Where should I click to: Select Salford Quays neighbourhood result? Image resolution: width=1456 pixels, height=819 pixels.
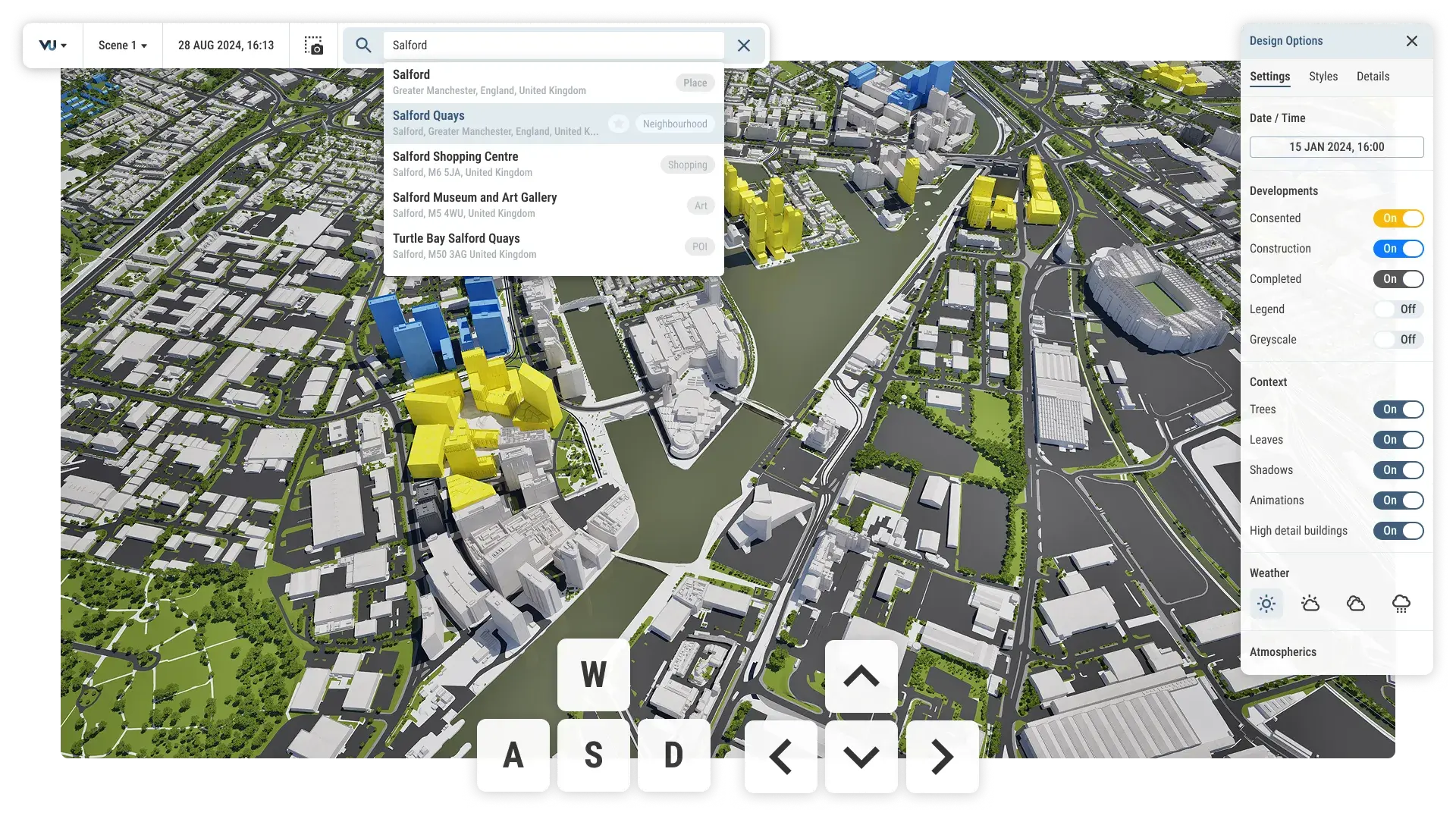click(554, 124)
